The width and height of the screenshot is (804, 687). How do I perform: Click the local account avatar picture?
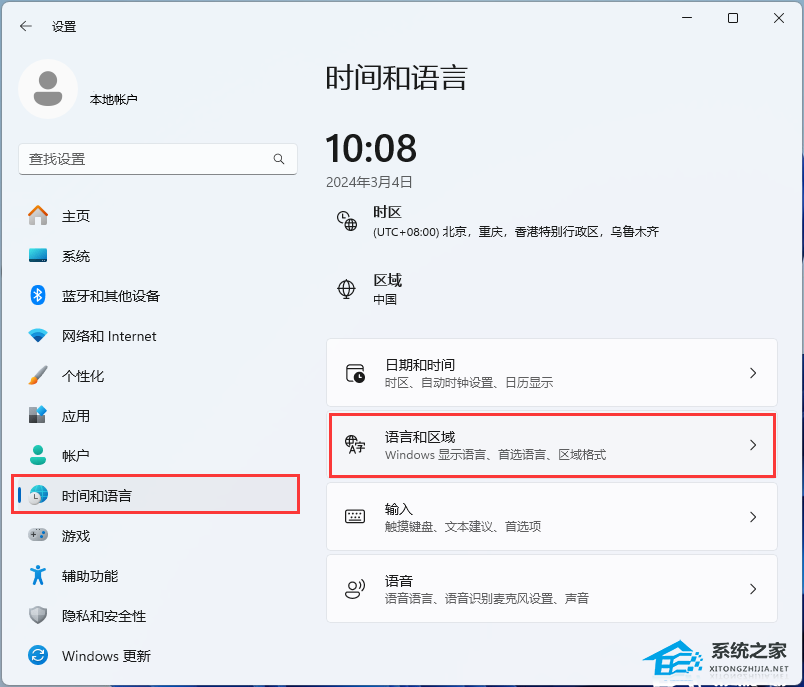(x=48, y=89)
